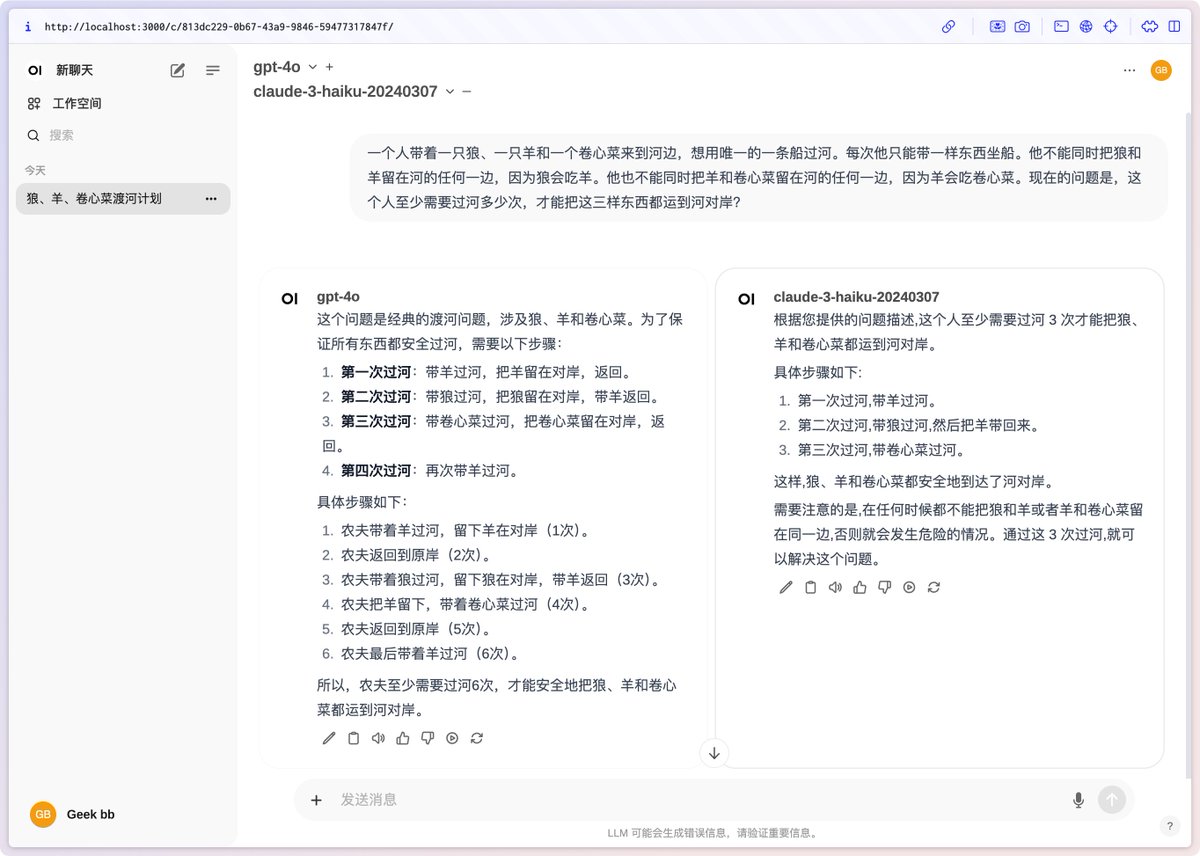Viewport: 1200px width, 856px height.
Task: Give a thumbs up to the gpt-4o answer
Action: 402,738
